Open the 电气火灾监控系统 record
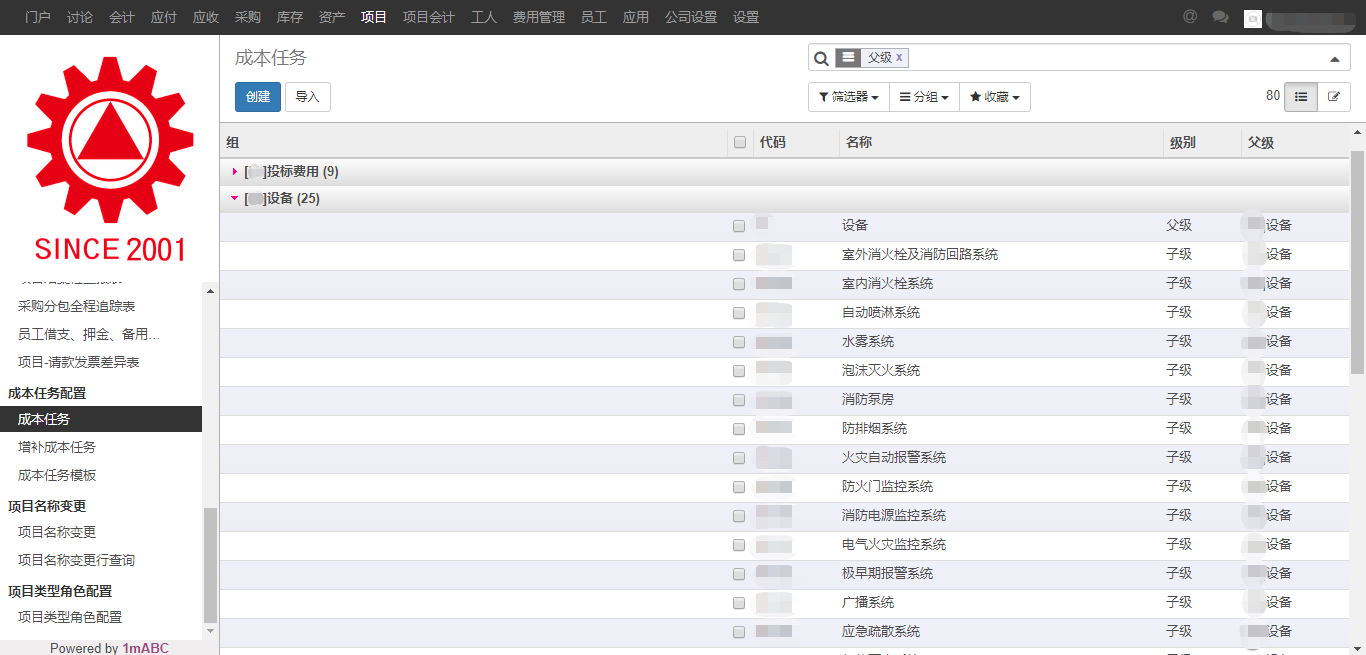Image resolution: width=1366 pixels, height=655 pixels. [x=894, y=545]
